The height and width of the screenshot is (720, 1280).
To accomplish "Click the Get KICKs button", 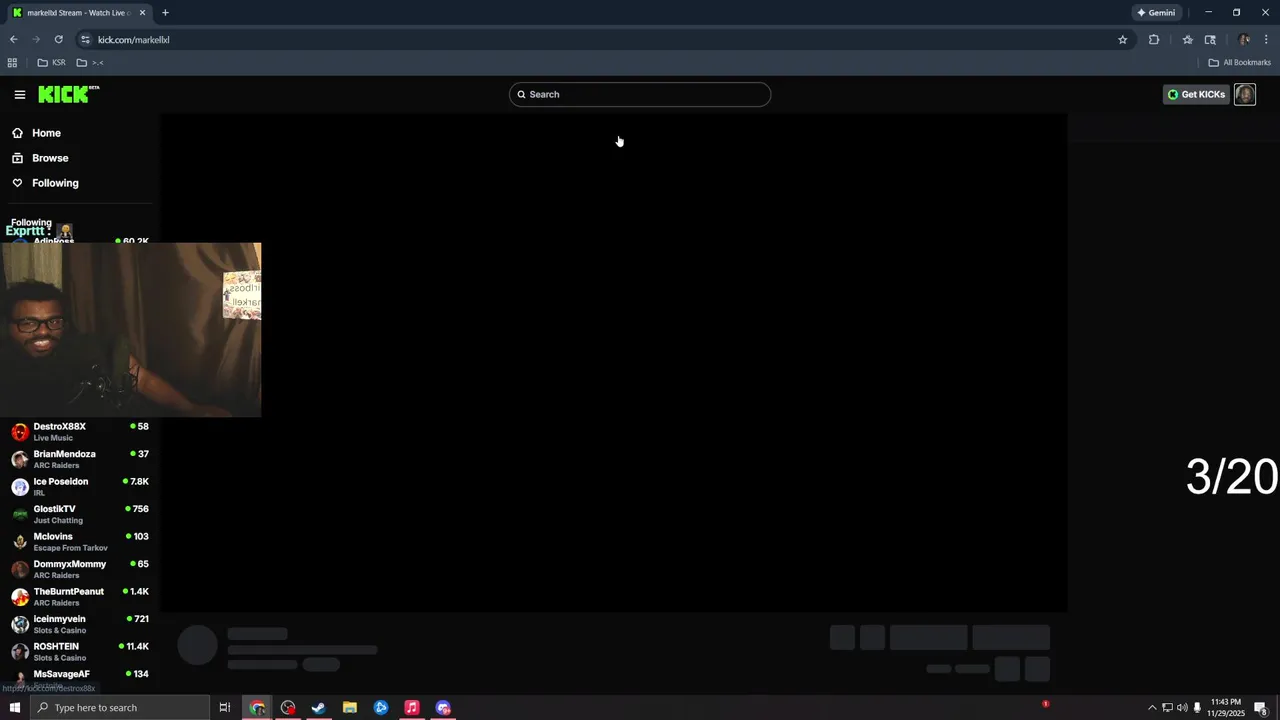I will [x=1196, y=94].
